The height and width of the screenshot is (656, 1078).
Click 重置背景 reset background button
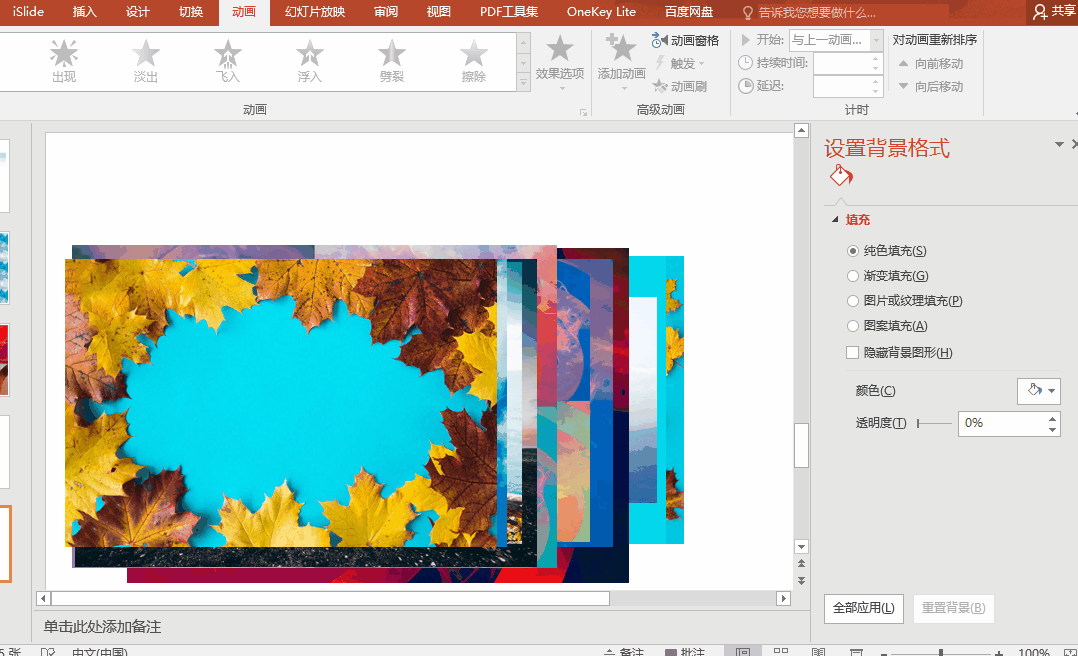[x=953, y=608]
